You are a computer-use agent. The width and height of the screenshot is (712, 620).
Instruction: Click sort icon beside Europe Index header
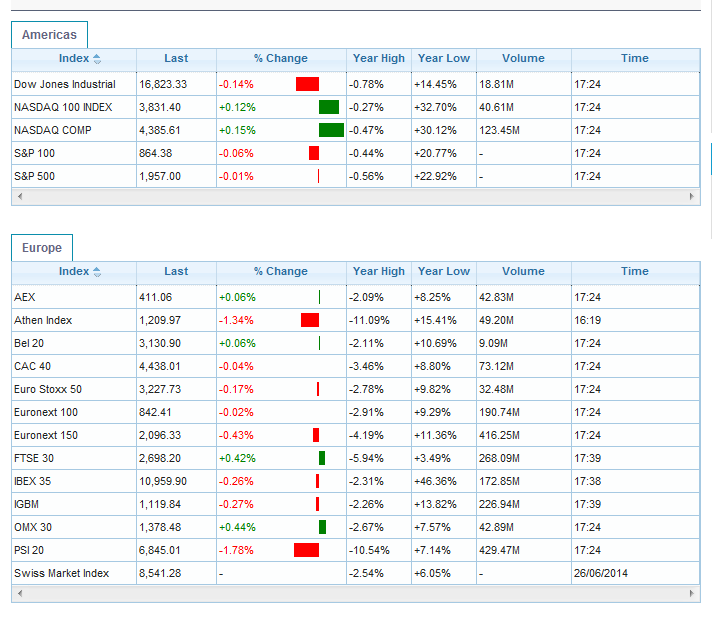click(97, 272)
